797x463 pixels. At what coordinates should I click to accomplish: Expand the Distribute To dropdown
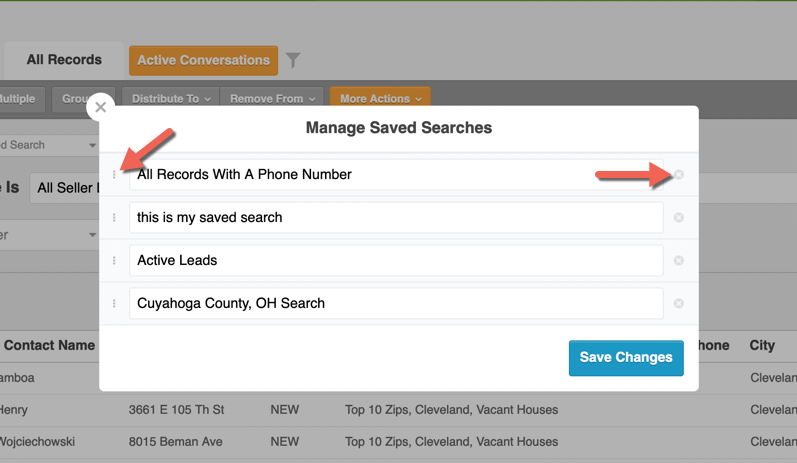[171, 99]
